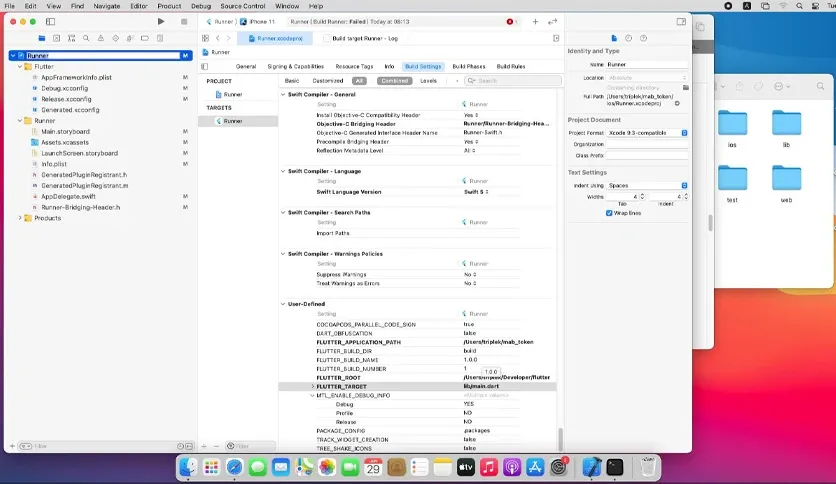The width and height of the screenshot is (836, 484).
Task: Choose containing directory folder icon
Action: tap(686, 87)
